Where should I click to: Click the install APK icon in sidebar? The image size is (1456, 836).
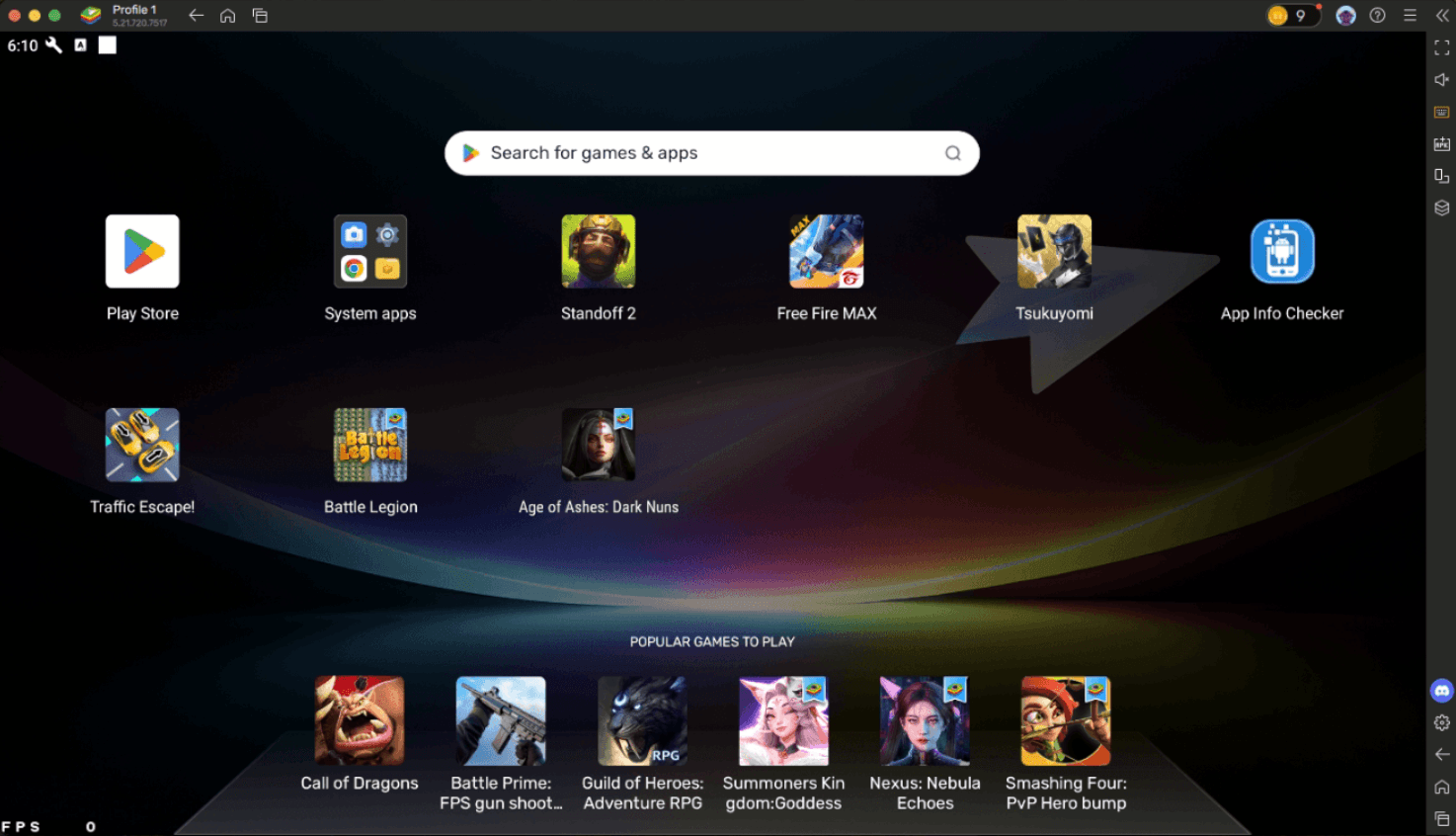pyautogui.click(x=1442, y=144)
